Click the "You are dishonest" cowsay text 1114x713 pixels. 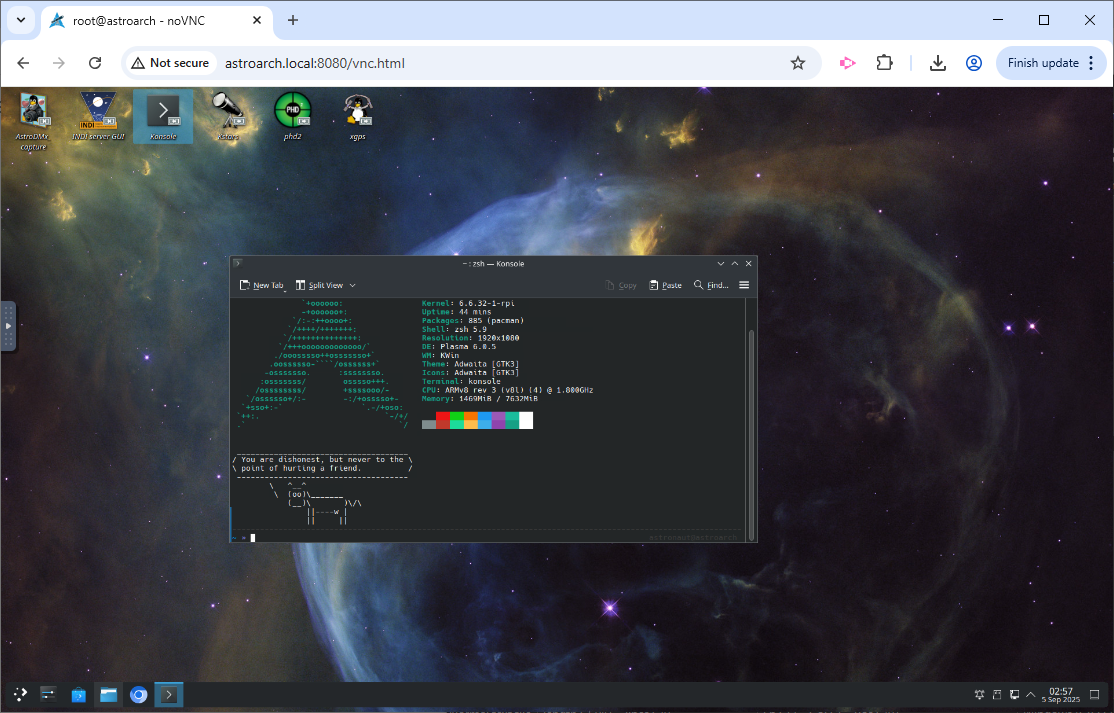coord(323,464)
